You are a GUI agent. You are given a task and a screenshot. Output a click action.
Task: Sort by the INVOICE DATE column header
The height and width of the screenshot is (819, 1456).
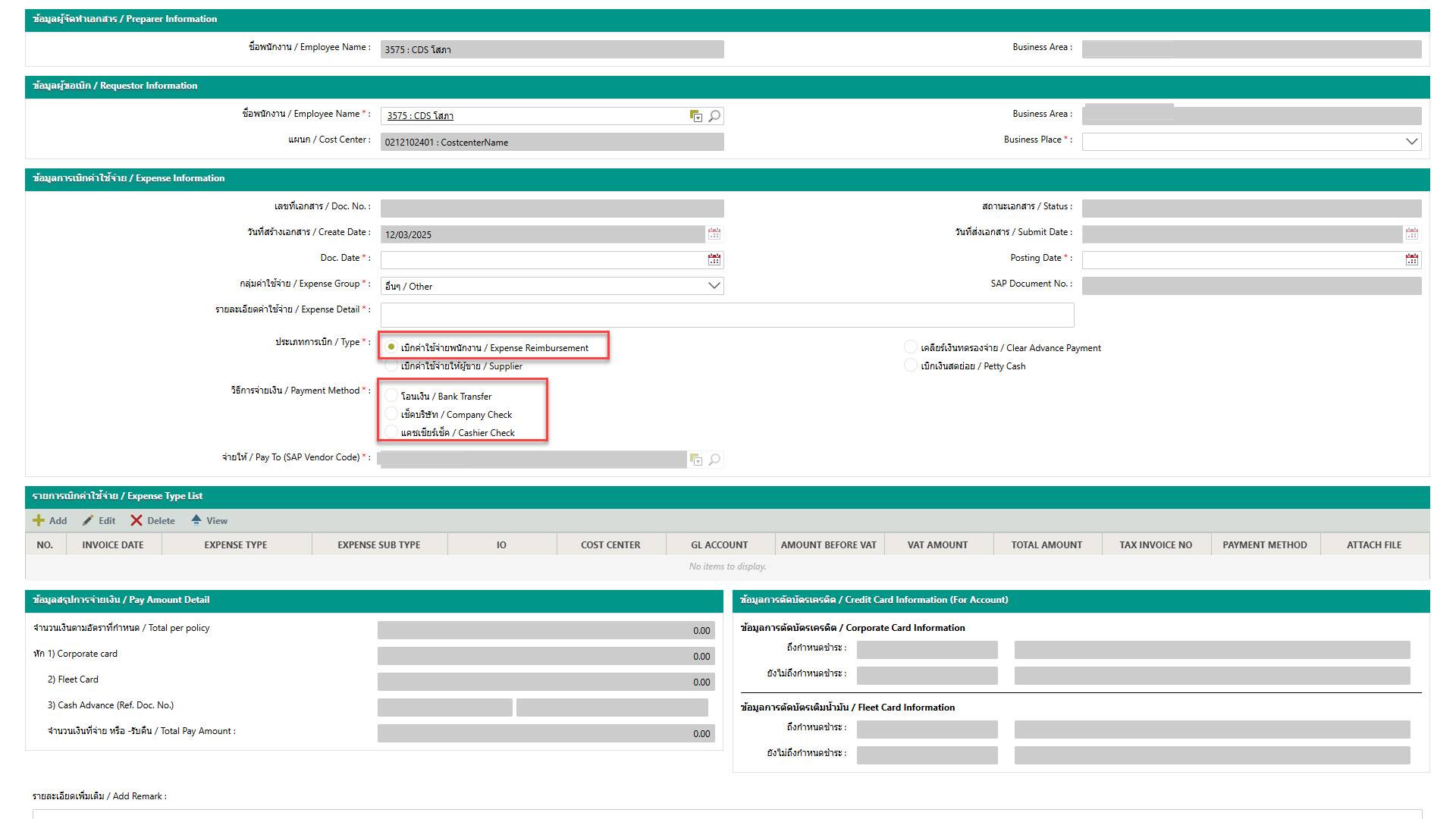[x=113, y=544]
